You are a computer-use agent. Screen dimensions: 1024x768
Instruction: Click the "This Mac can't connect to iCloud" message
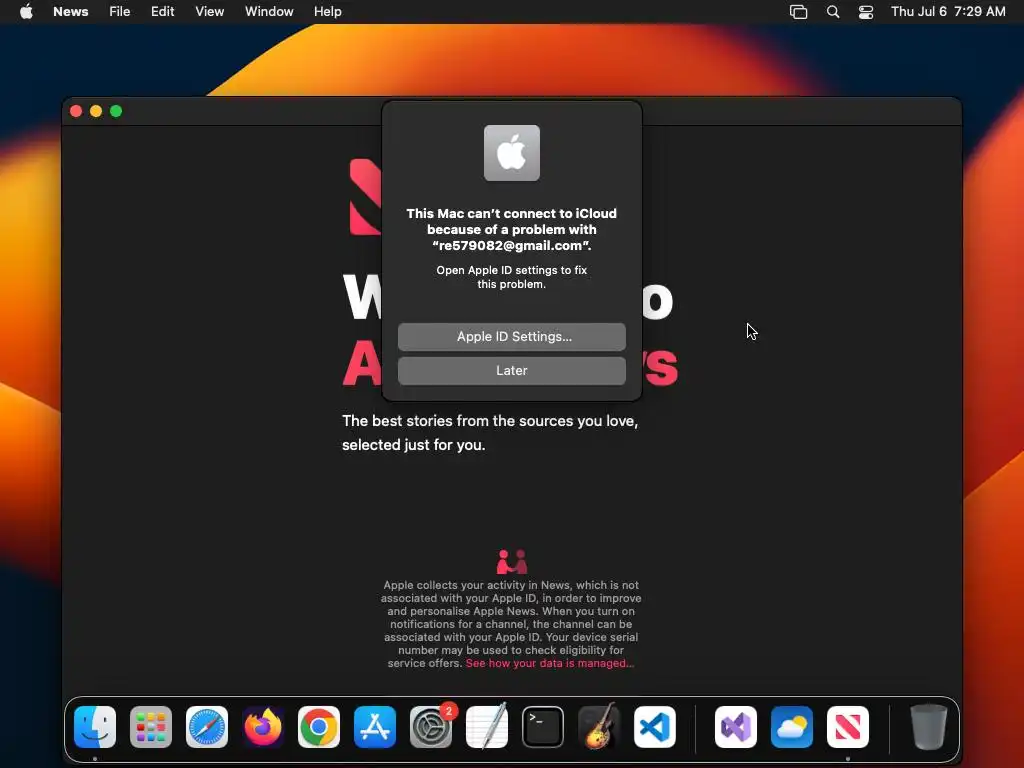tap(511, 229)
